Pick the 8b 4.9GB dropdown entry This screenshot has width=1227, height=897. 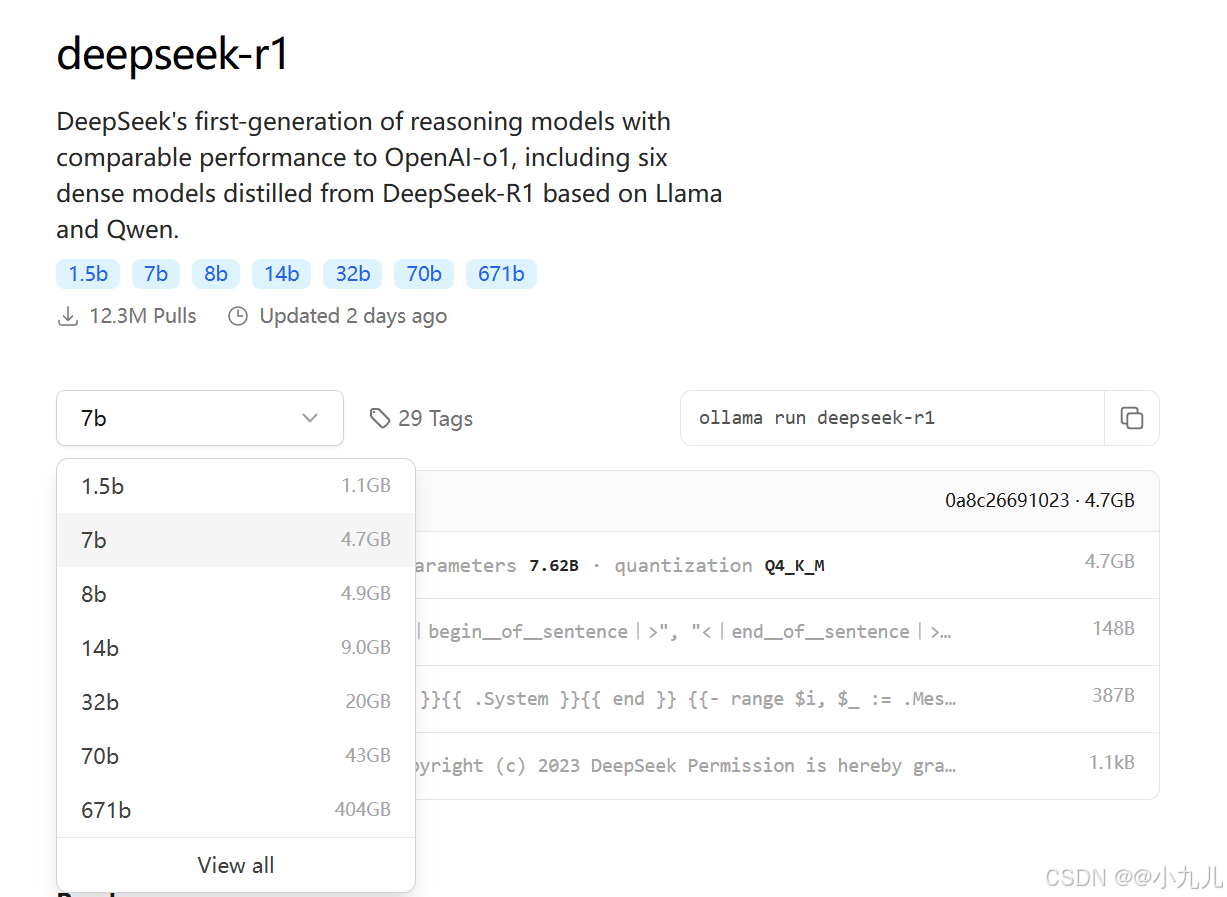(x=236, y=594)
